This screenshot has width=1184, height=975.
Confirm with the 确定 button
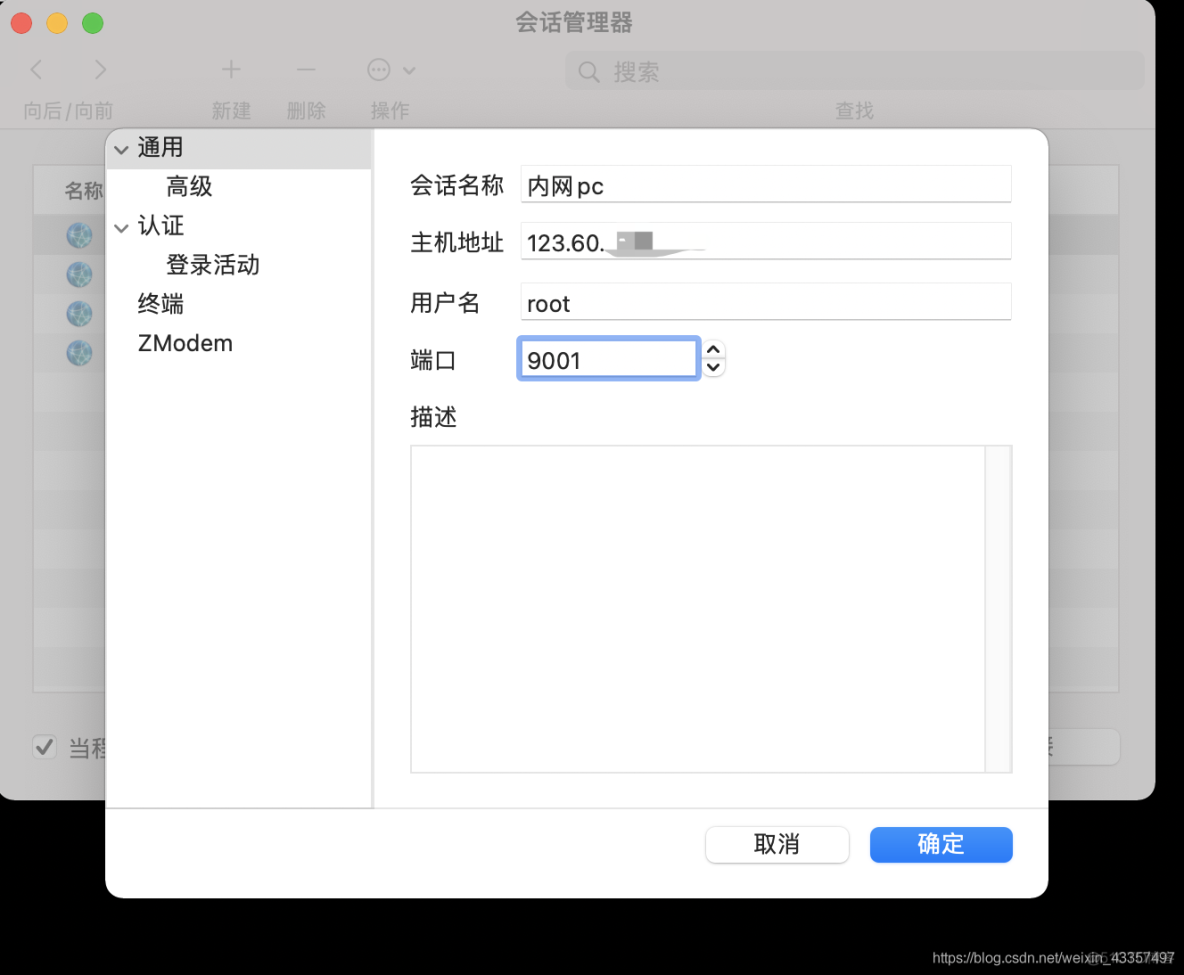pos(941,844)
